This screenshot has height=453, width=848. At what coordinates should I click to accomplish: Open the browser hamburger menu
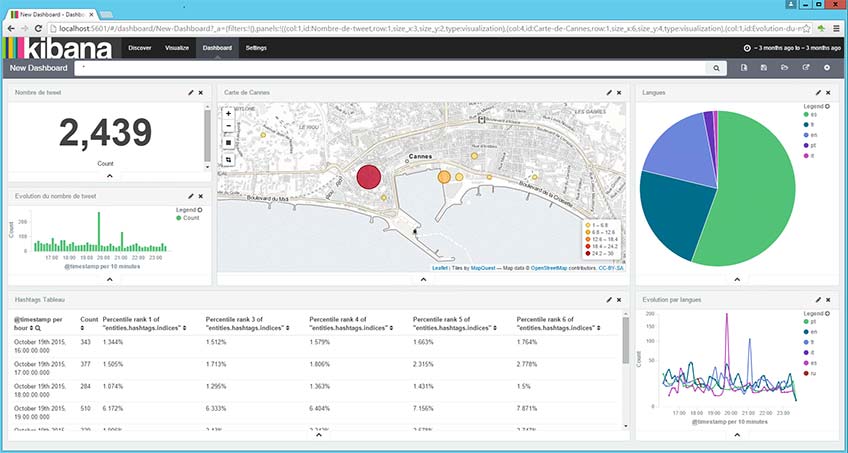(837, 29)
